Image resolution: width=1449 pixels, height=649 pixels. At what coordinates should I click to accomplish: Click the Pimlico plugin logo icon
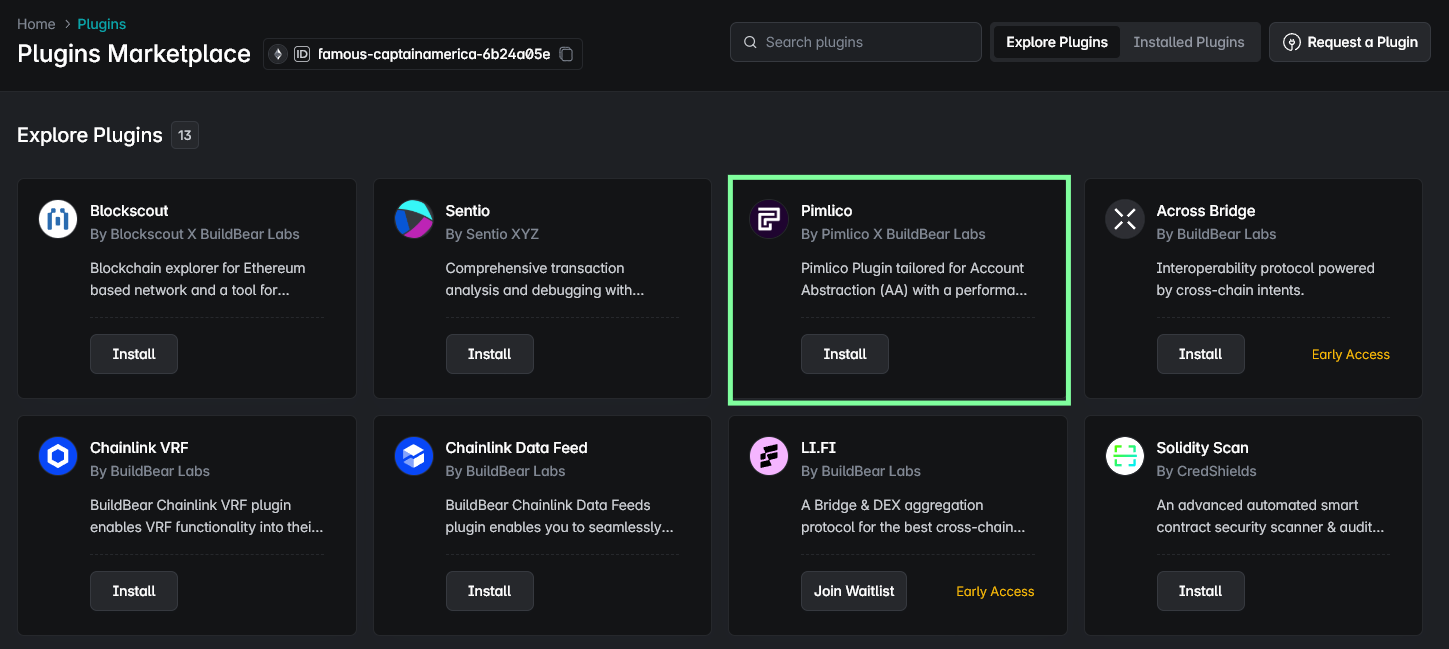768,219
